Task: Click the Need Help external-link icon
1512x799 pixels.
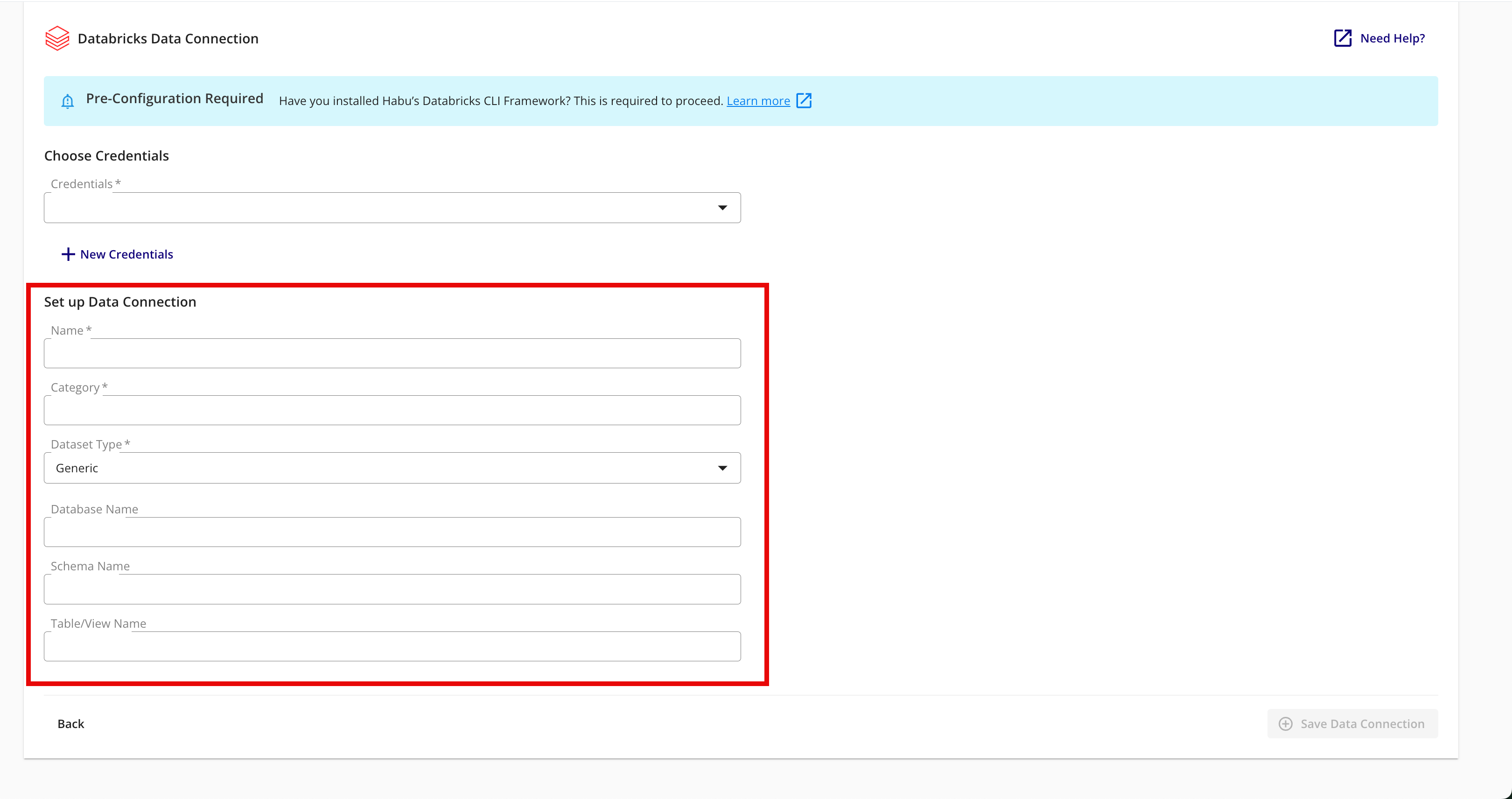Action: pos(1343,38)
